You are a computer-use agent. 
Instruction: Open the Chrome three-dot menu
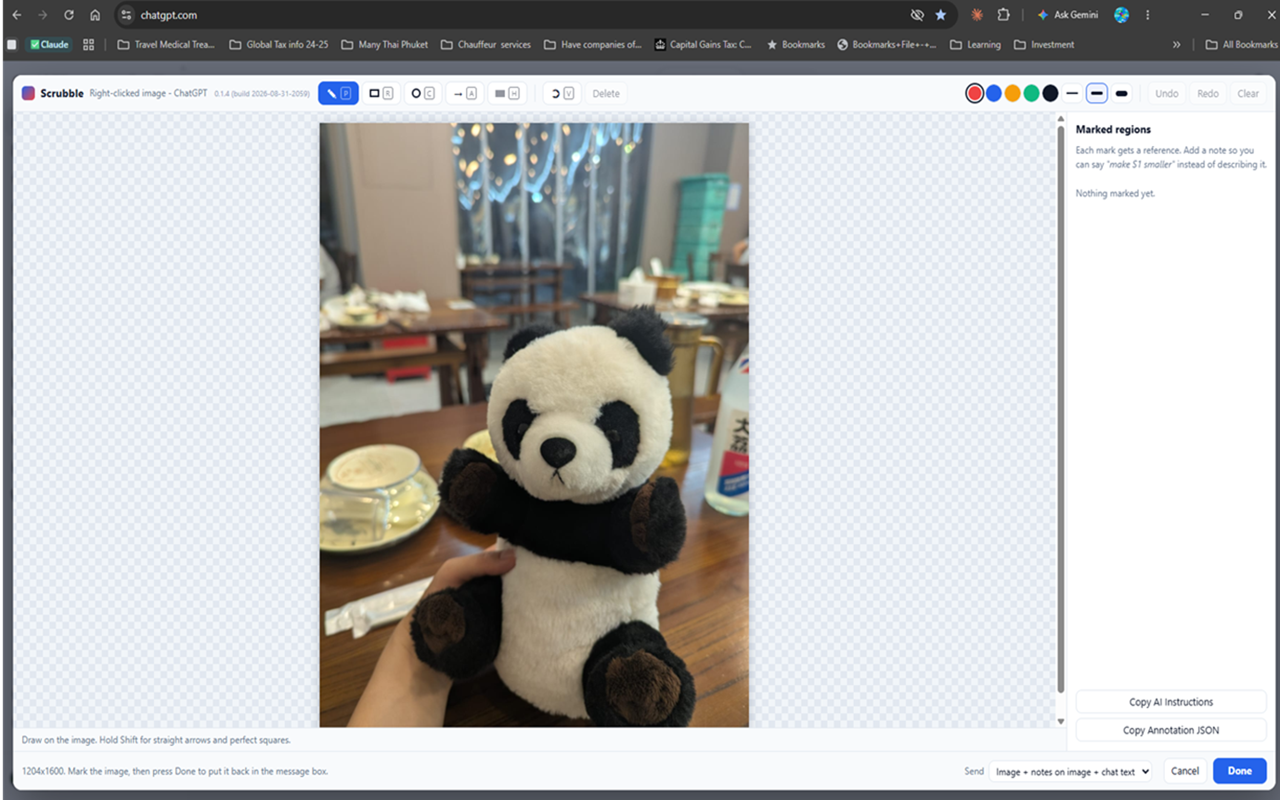(x=1148, y=15)
